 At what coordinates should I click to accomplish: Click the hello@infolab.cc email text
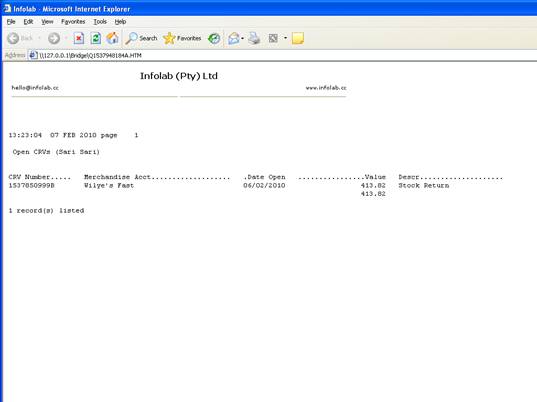pos(35,88)
